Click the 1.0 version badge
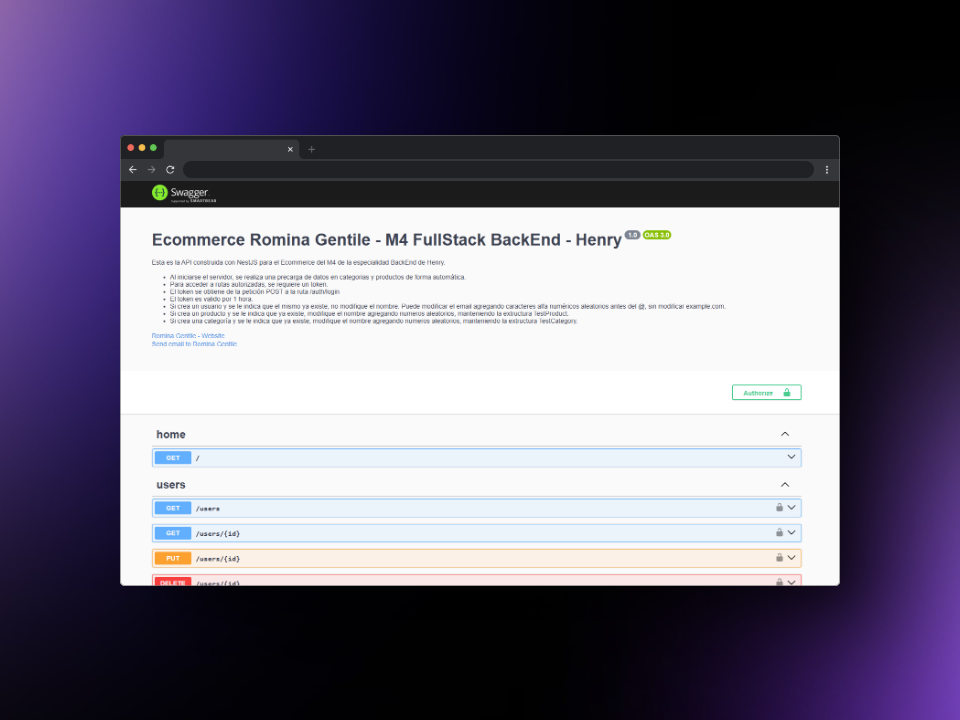Image resolution: width=960 pixels, height=720 pixels. click(632, 235)
